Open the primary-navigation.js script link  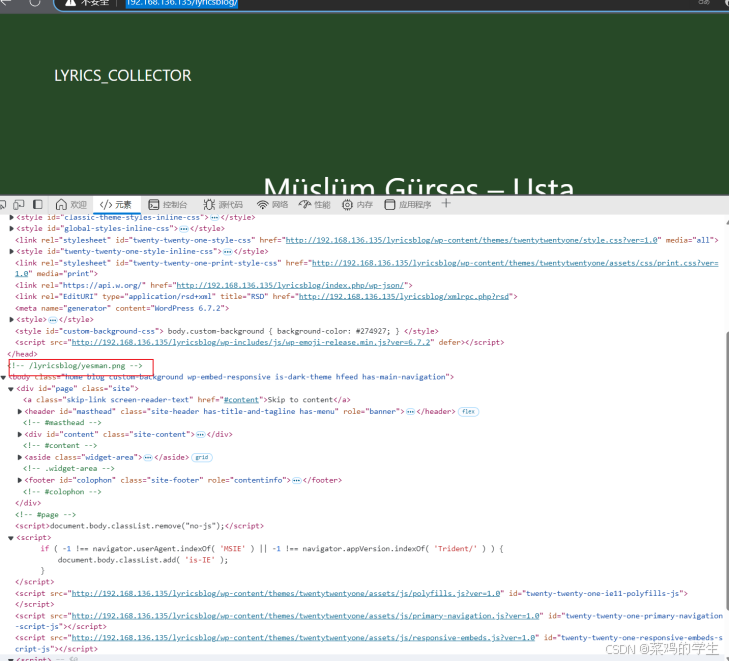tap(305, 616)
